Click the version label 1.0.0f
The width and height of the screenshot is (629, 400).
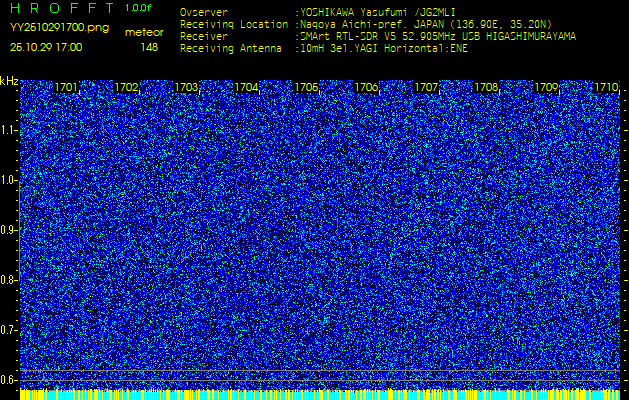coord(138,8)
